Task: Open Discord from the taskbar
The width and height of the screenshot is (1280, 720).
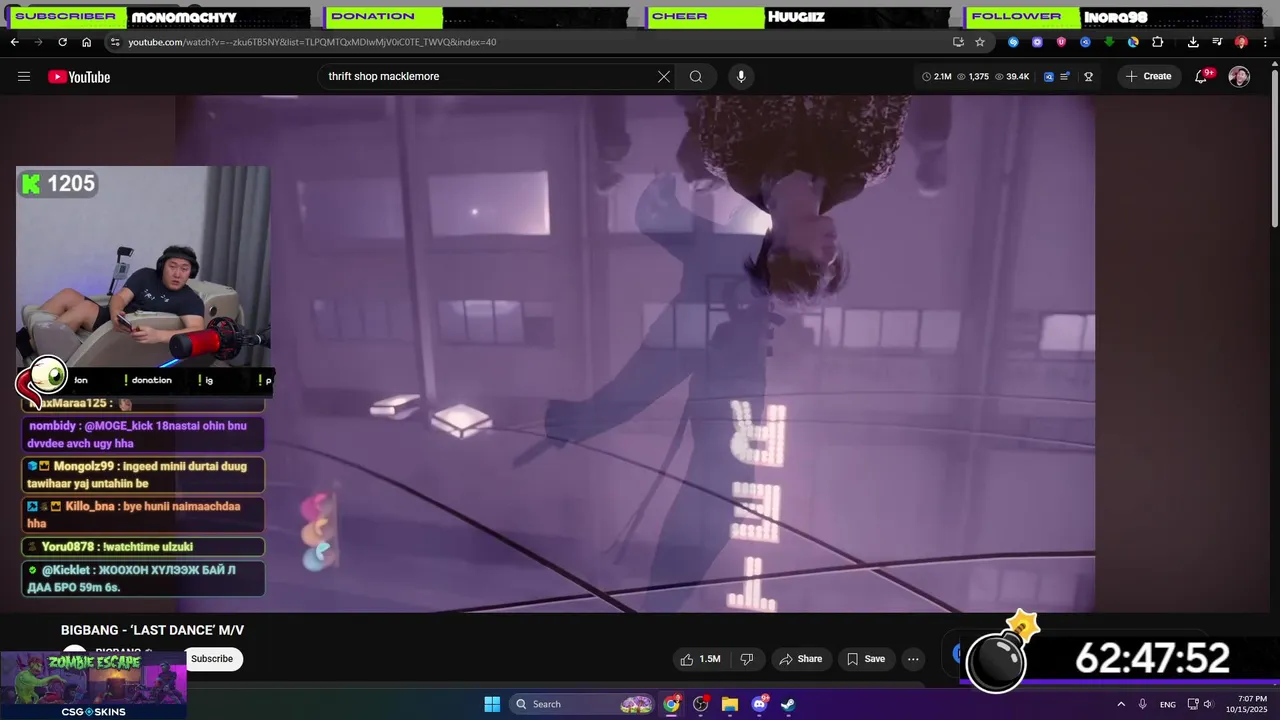Action: pyautogui.click(x=759, y=704)
